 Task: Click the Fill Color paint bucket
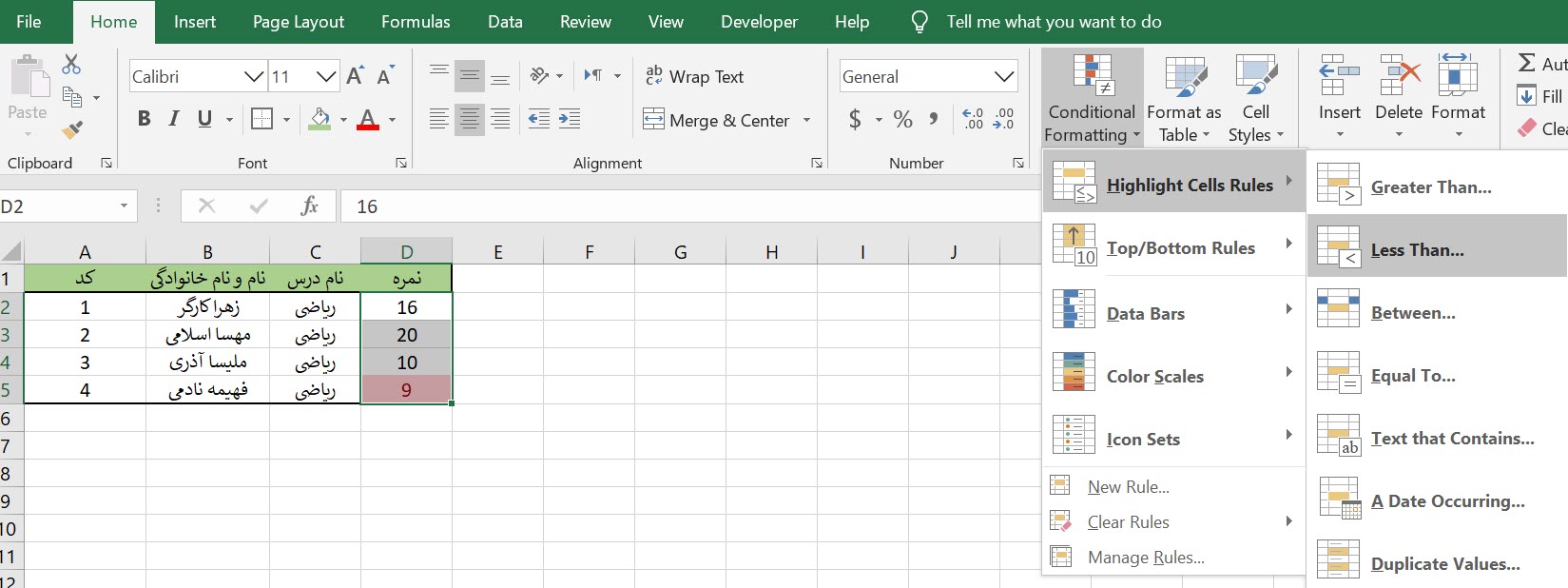pyautogui.click(x=320, y=119)
